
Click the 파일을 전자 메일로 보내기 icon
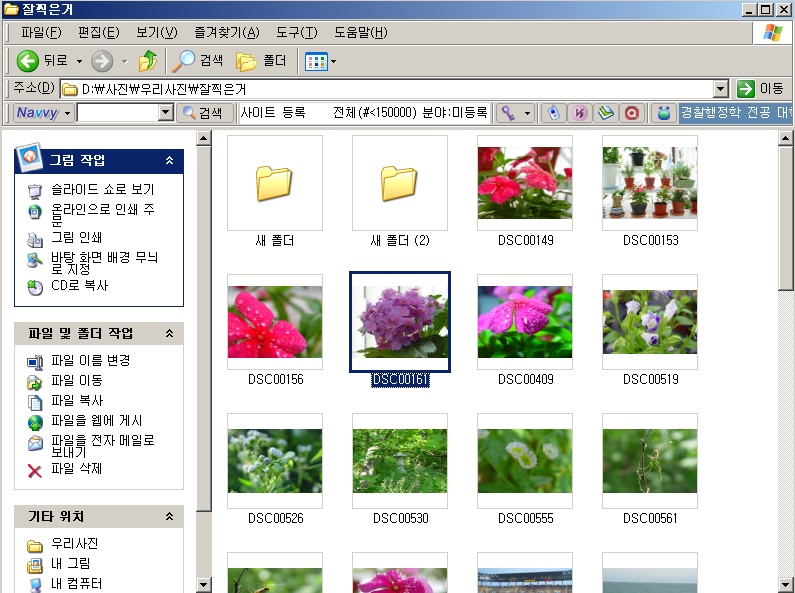[34, 443]
